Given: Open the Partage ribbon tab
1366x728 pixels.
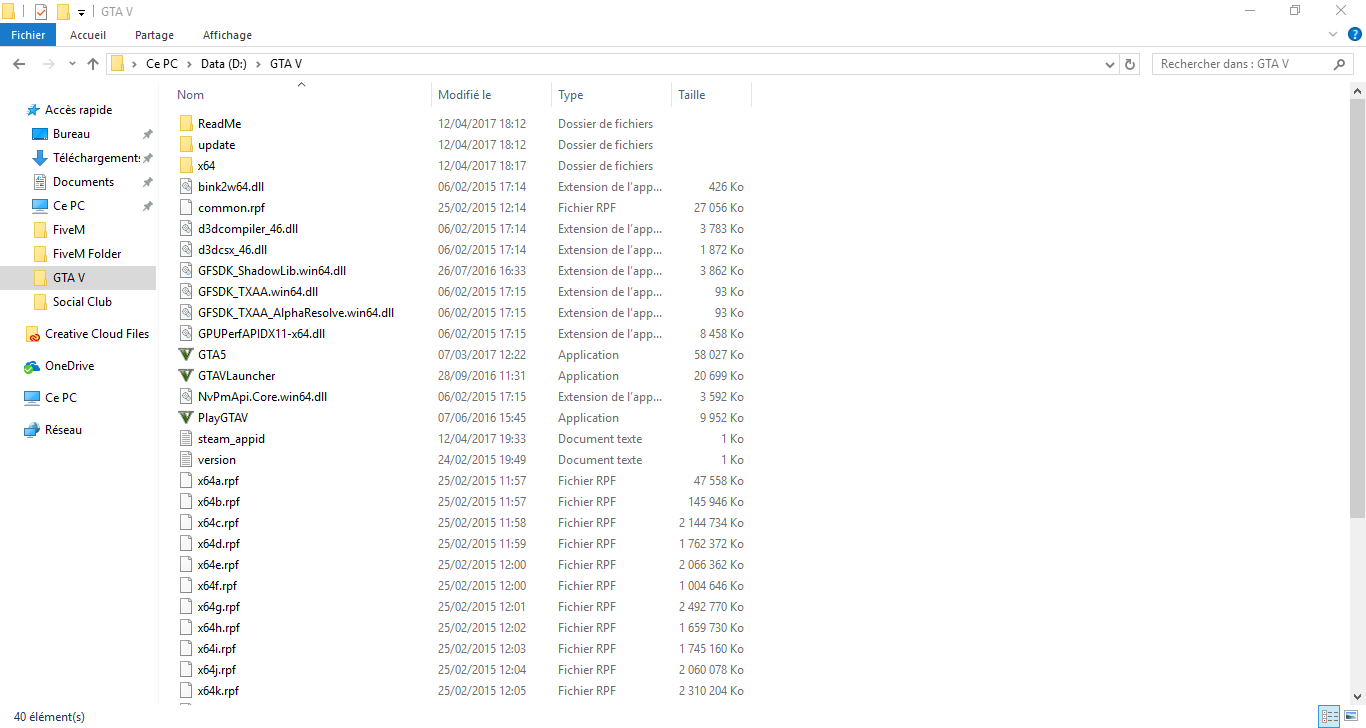Looking at the screenshot, I should (154, 35).
